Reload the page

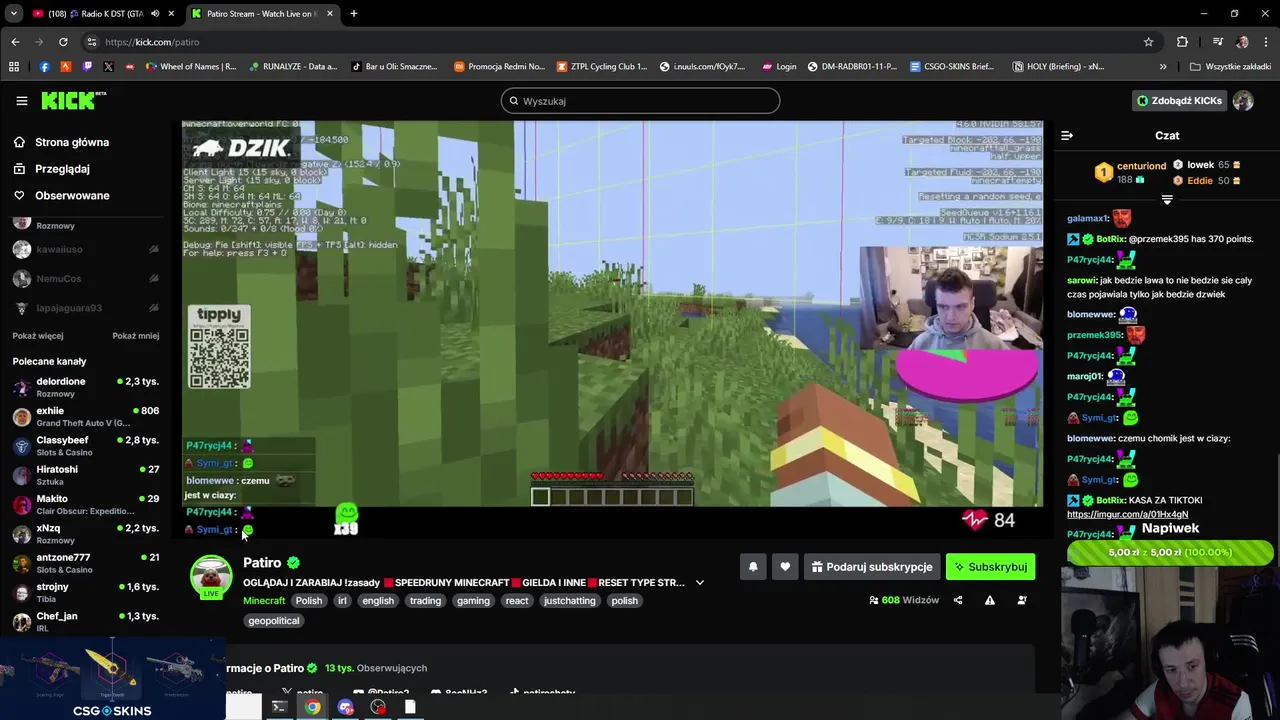[63, 42]
